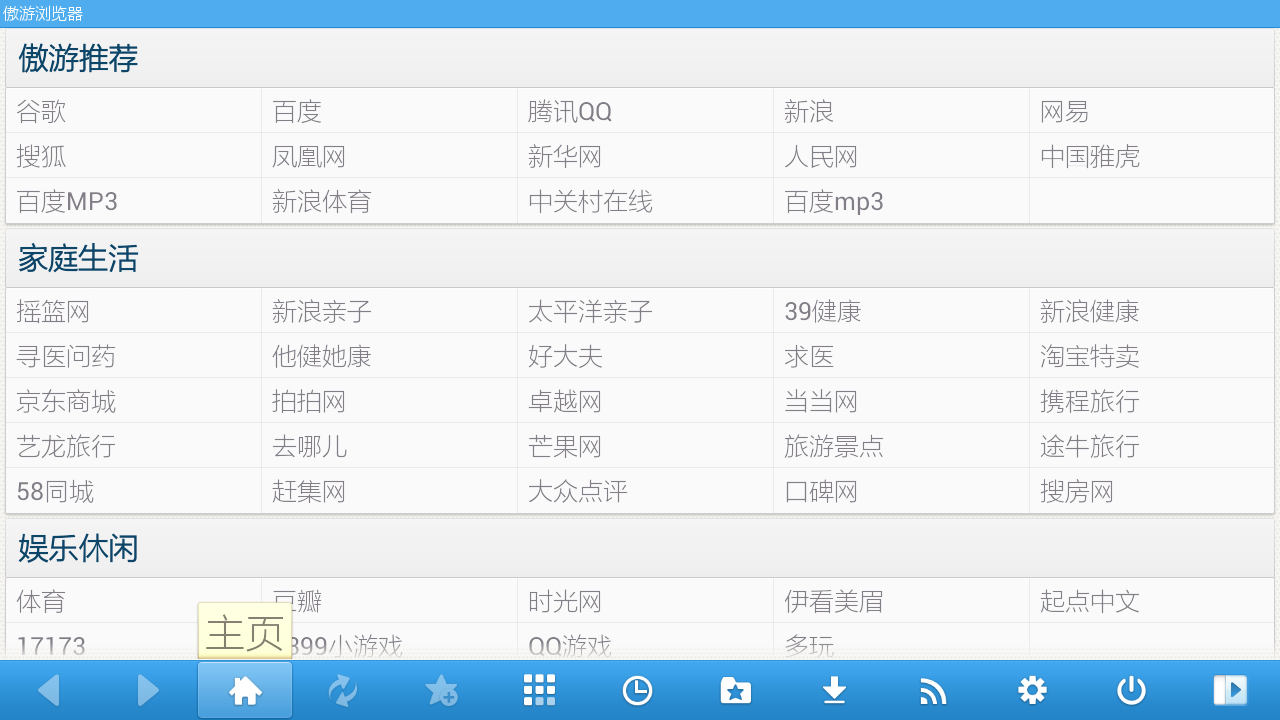Open 搜房网

pyautogui.click(x=1077, y=491)
